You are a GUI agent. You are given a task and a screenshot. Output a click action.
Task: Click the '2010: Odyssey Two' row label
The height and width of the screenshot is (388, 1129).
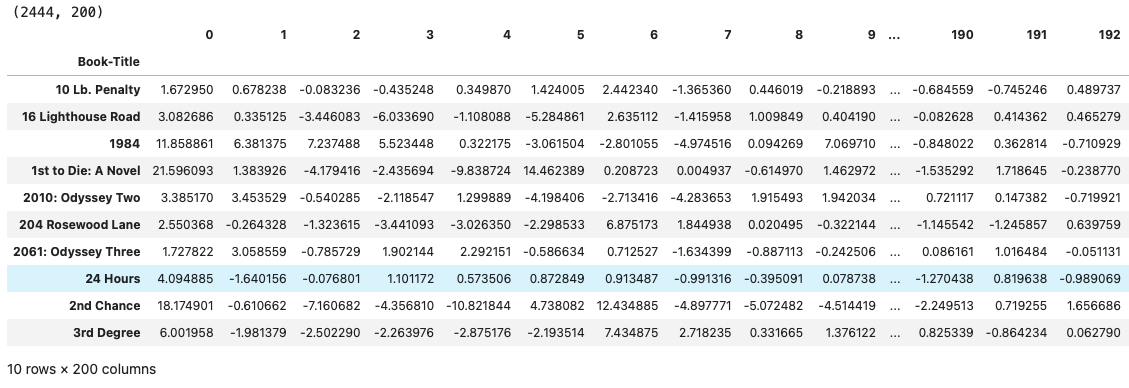tap(81, 198)
